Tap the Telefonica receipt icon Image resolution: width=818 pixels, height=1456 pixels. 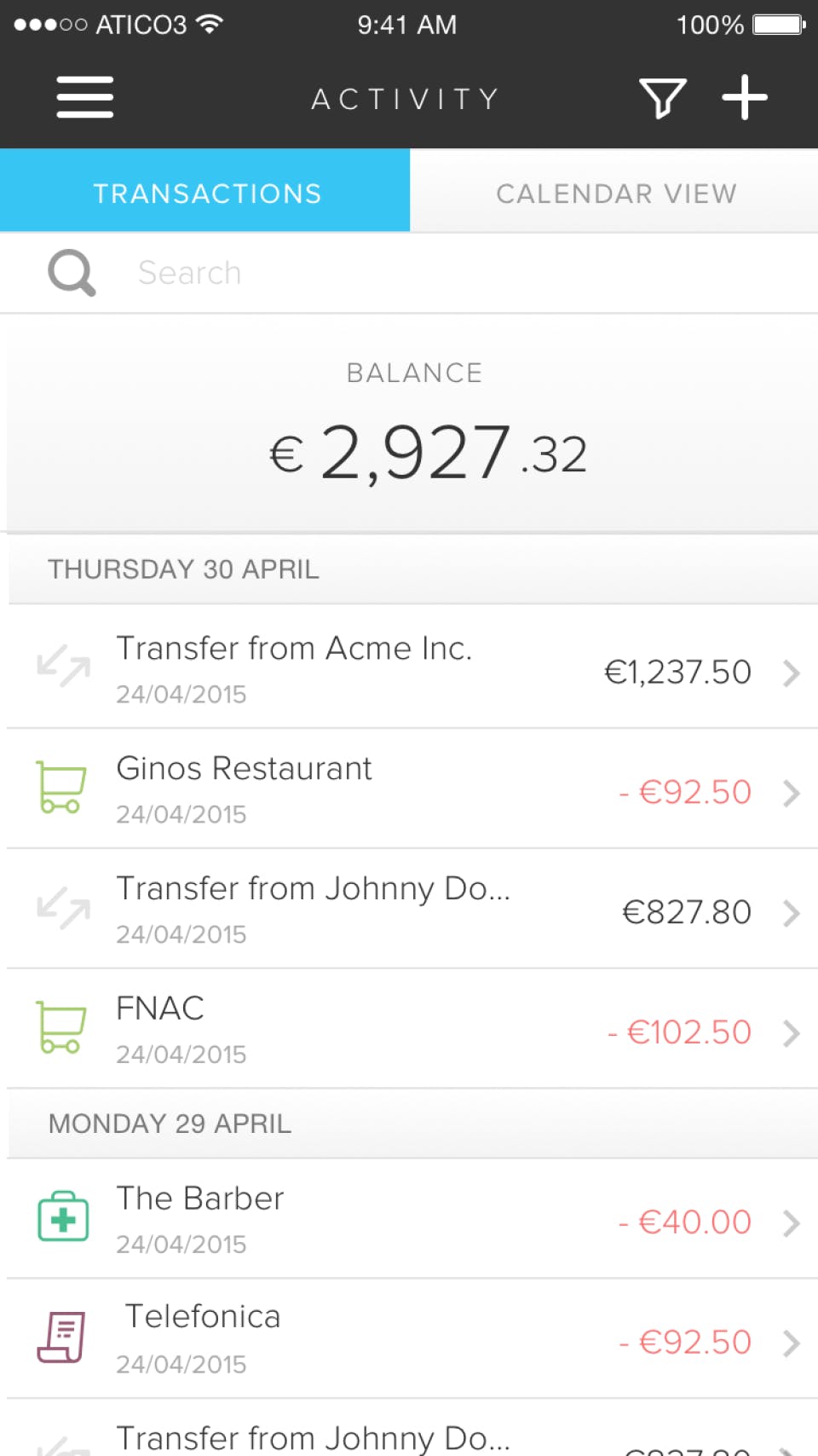tap(61, 1337)
